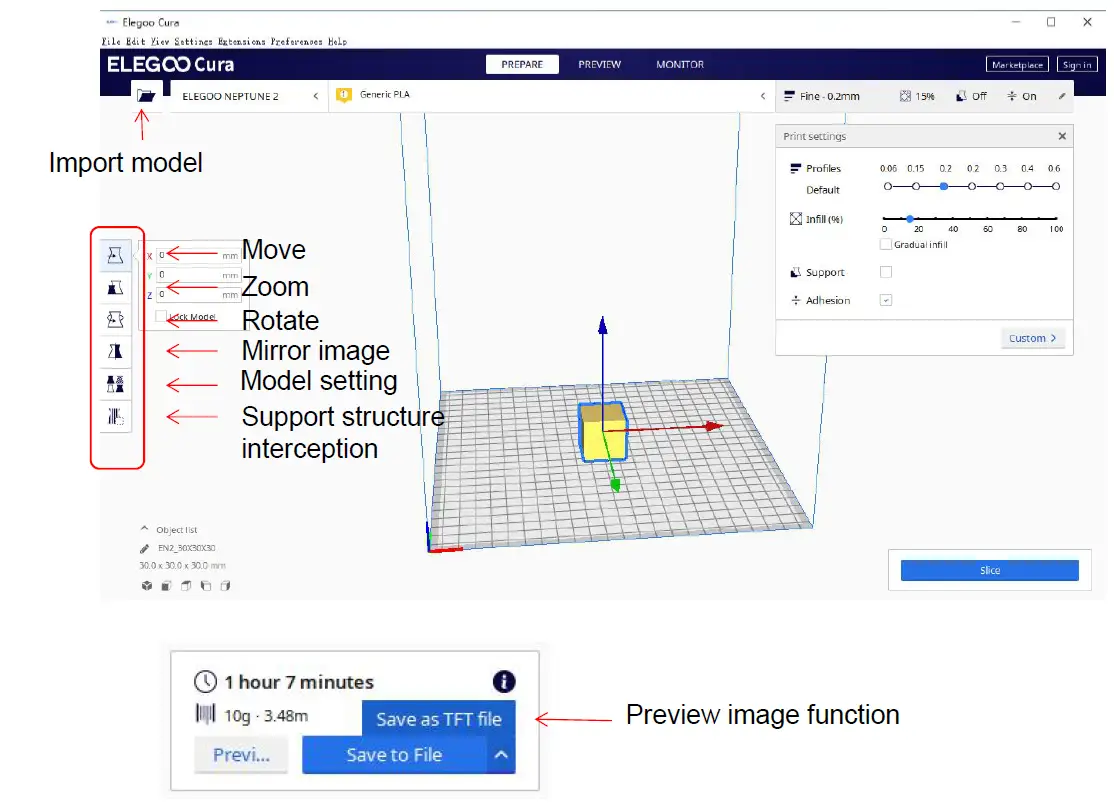Open the View menu
The width and height of the screenshot is (1114, 809).
point(160,42)
